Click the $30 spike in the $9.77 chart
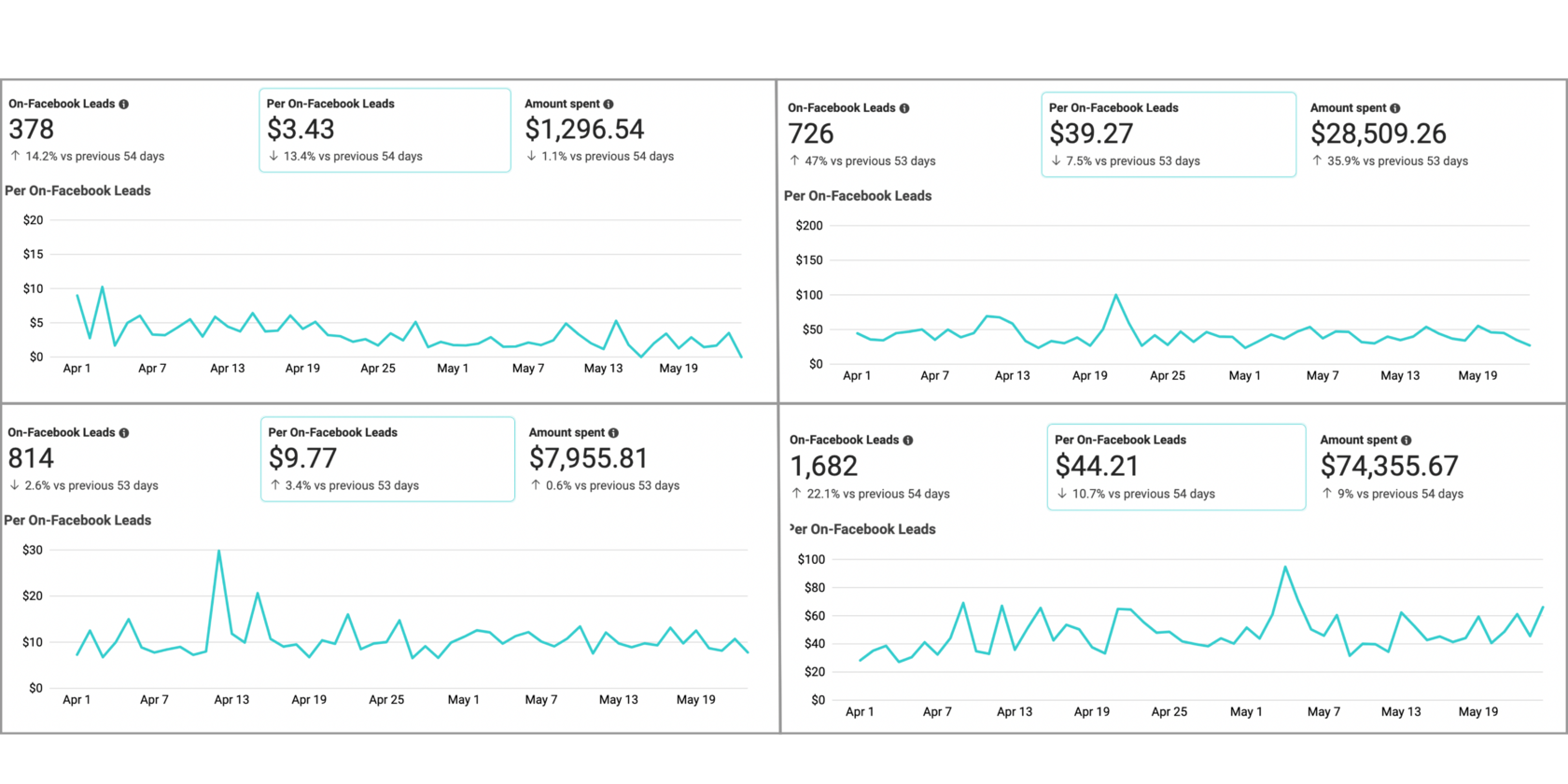 coord(219,551)
